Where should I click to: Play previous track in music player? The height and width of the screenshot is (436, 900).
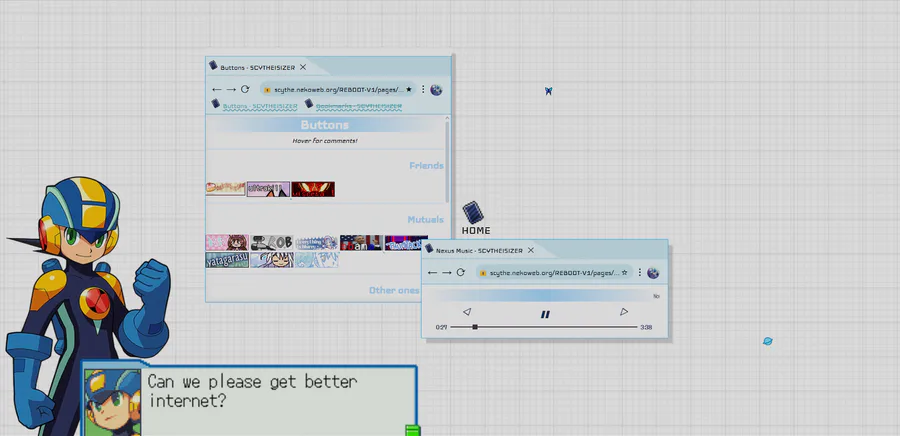[467, 312]
